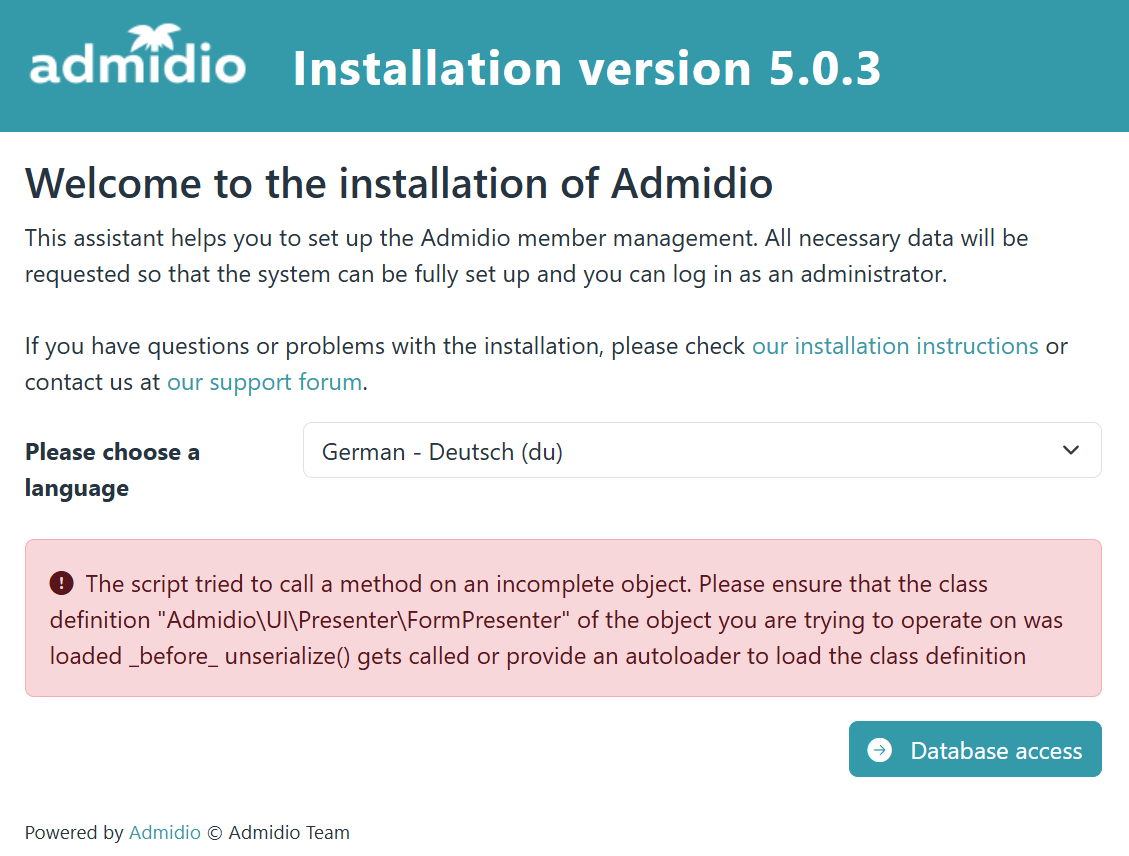Open the Admidio link in the footer
This screenshot has height=856, width=1129.
[x=165, y=832]
